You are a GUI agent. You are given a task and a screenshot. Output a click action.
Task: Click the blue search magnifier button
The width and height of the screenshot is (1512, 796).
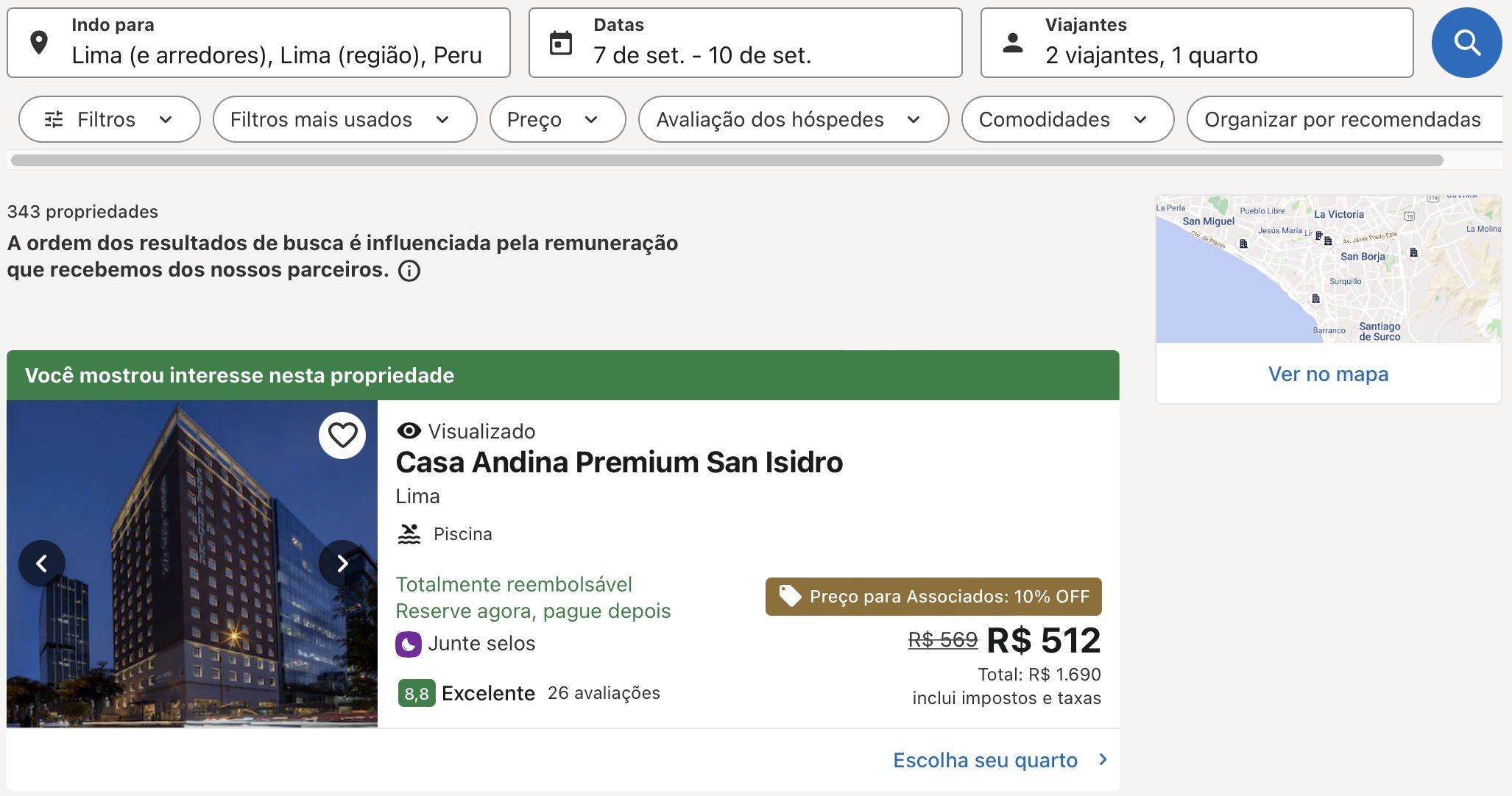pyautogui.click(x=1466, y=43)
